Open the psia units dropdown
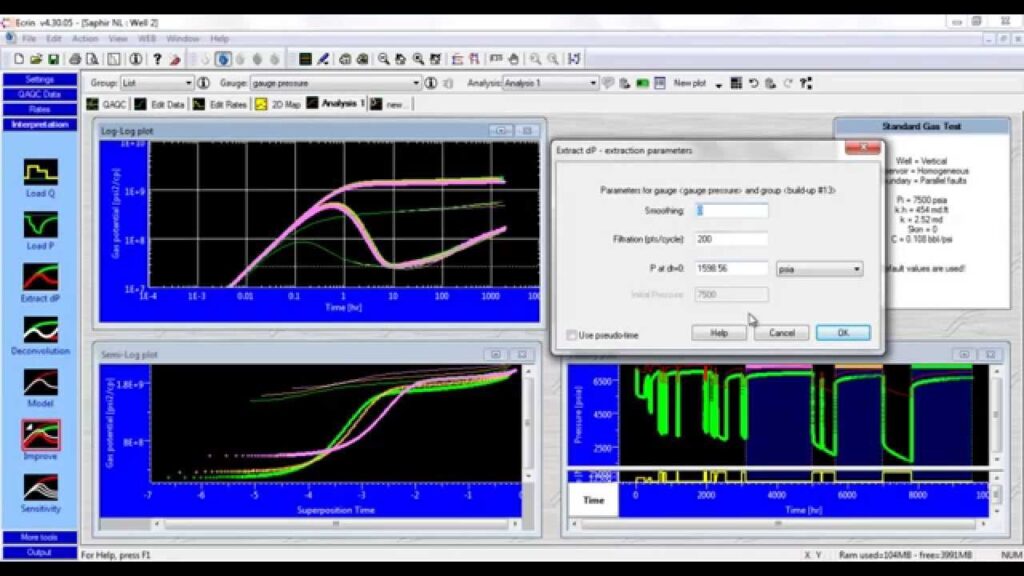The height and width of the screenshot is (576, 1024). 856,269
